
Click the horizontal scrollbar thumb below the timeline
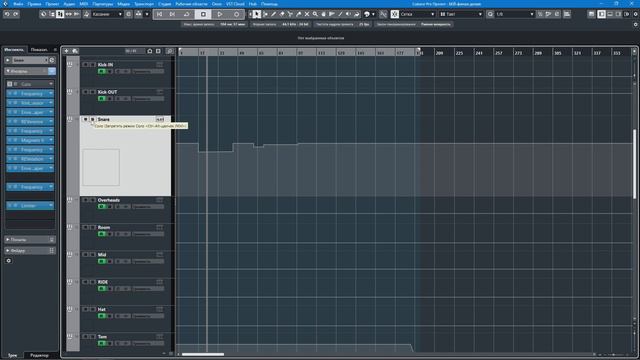[203, 354]
